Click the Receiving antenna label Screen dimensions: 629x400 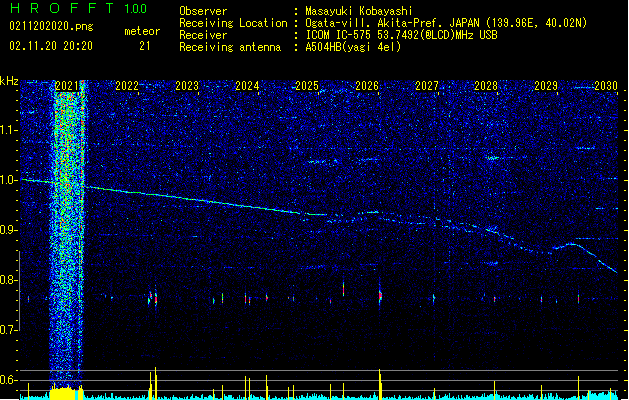click(x=230, y=47)
